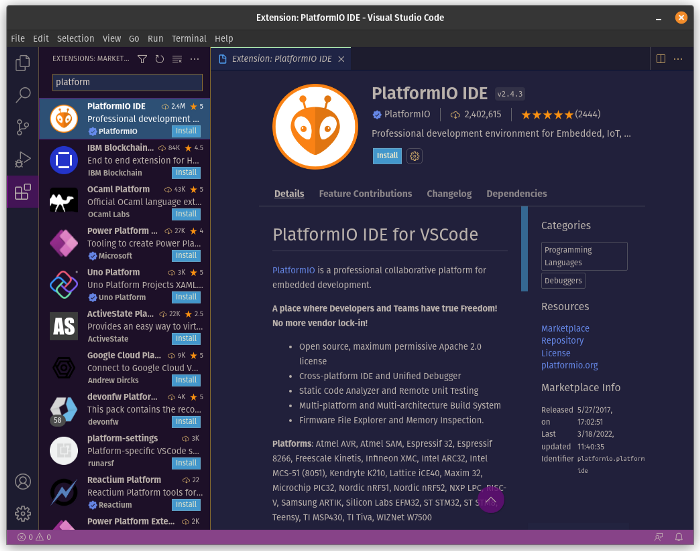Open the Explorer view in activity bar
Image resolution: width=700 pixels, height=551 pixels.
[22, 63]
